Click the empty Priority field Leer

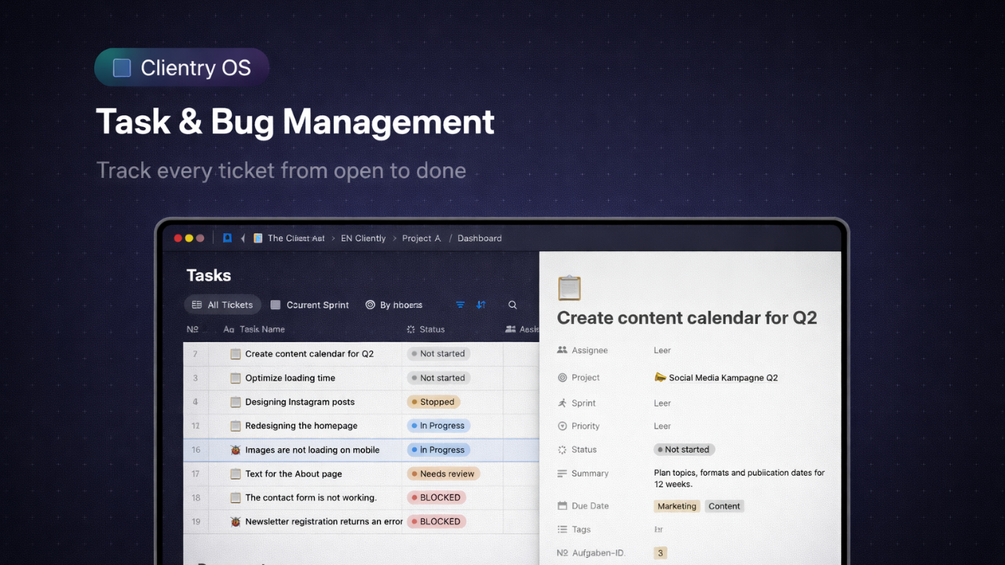[x=662, y=426]
